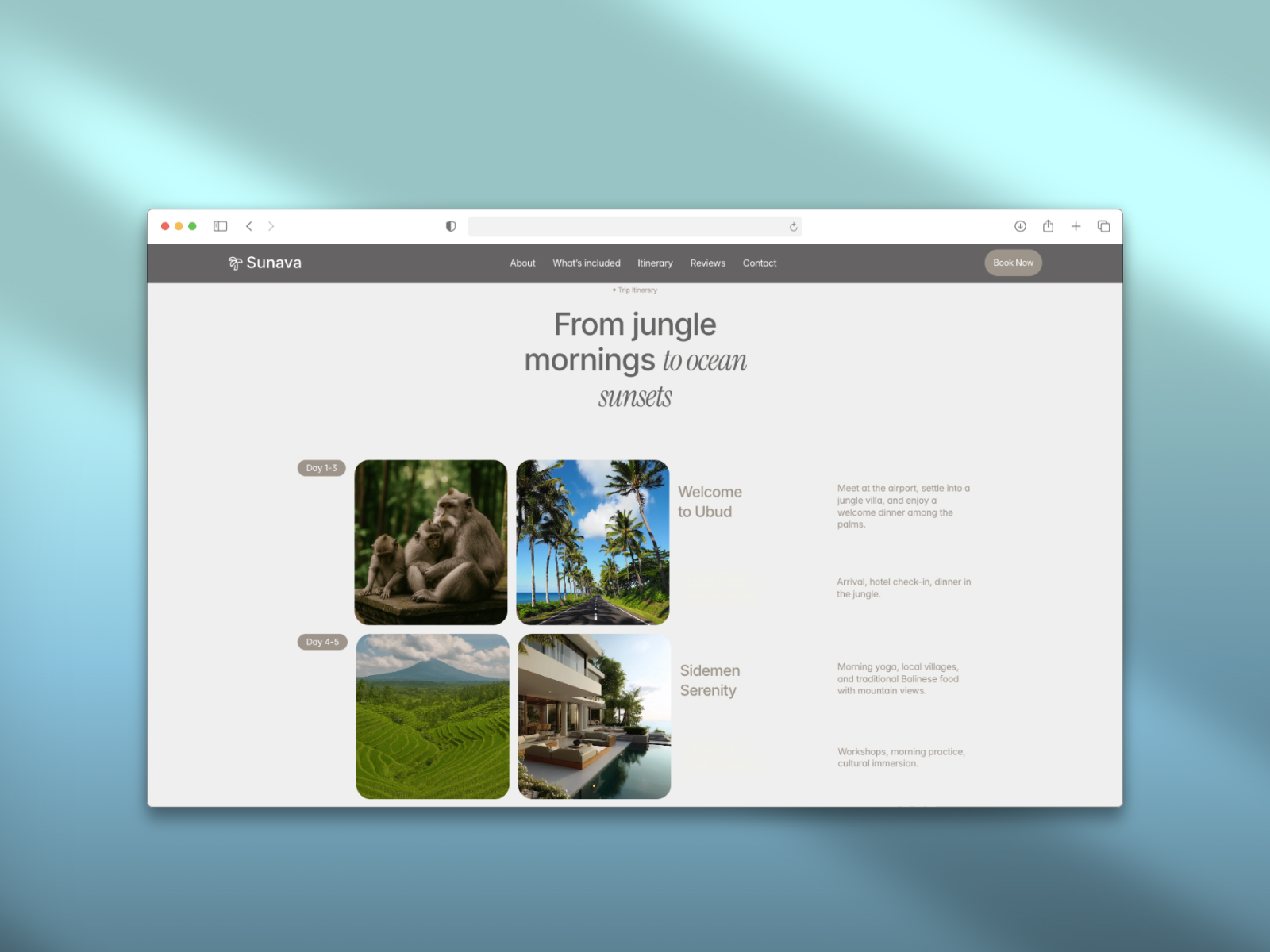Image resolution: width=1270 pixels, height=952 pixels.
Task: Click the Welcome to Ubud heading
Action: click(x=710, y=502)
